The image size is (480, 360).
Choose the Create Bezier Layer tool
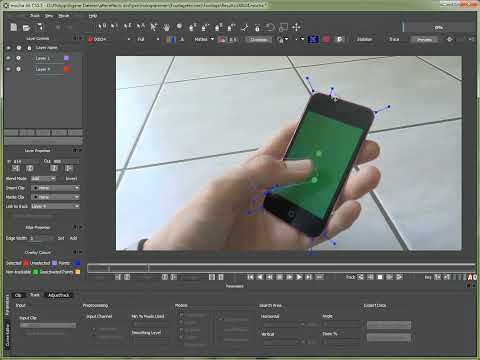pos(219,27)
